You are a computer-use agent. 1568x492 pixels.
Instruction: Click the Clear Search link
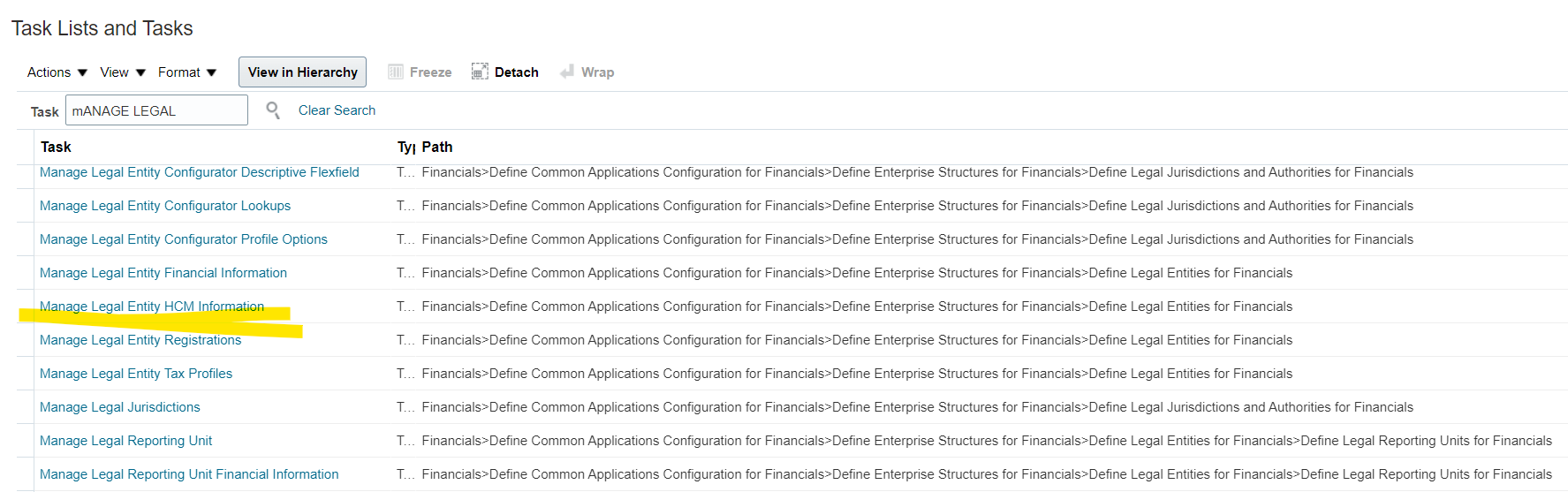click(x=337, y=110)
